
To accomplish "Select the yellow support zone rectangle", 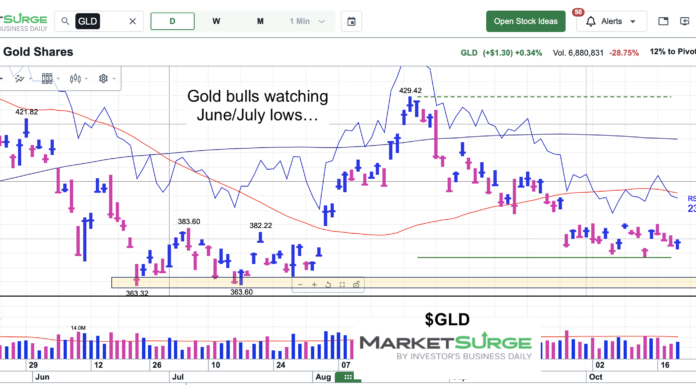I will [403, 282].
